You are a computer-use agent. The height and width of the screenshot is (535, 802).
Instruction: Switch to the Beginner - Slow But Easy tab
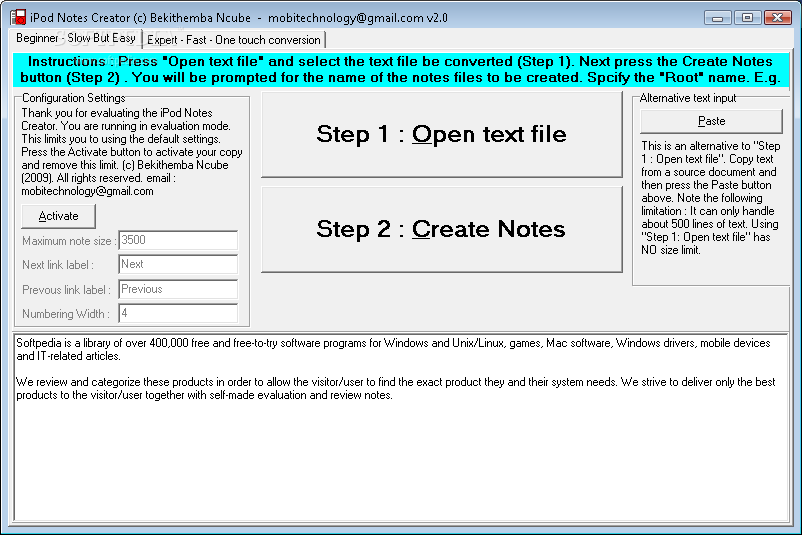(x=75, y=38)
